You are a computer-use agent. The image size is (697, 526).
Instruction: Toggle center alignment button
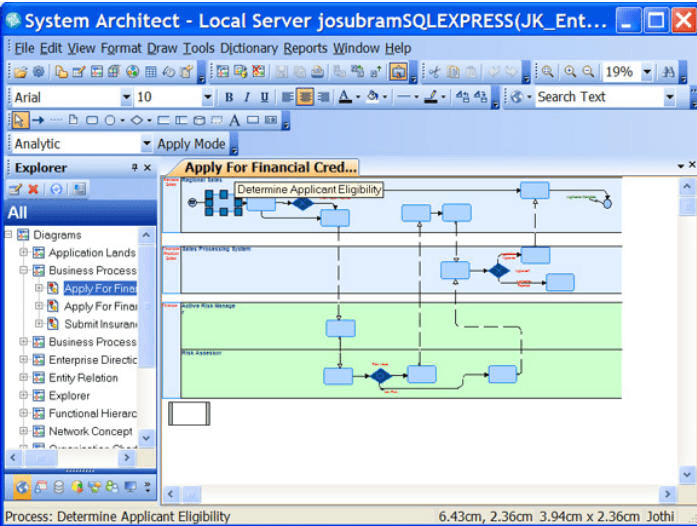pos(305,97)
